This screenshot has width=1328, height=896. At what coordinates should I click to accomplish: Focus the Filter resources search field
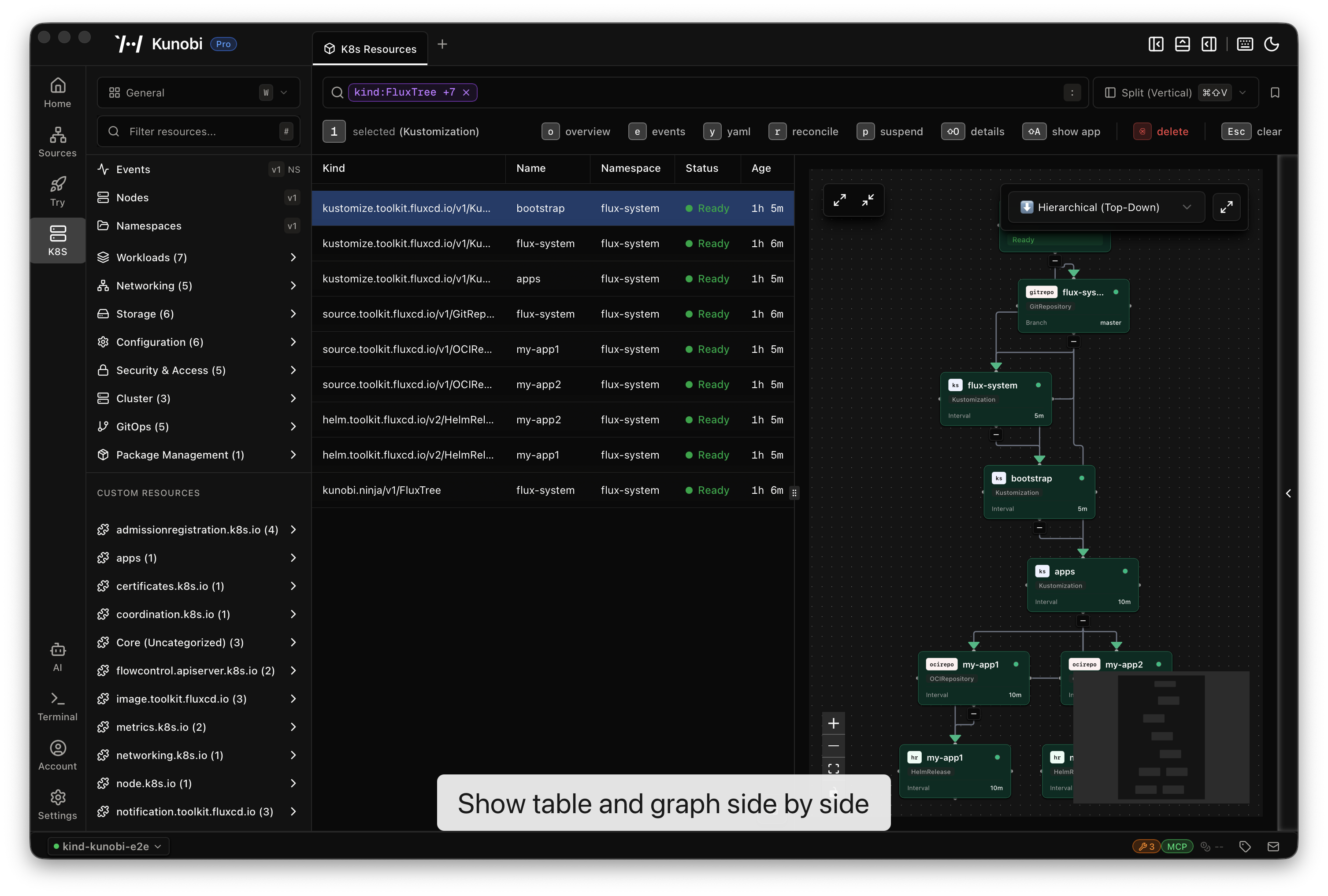coord(198,131)
